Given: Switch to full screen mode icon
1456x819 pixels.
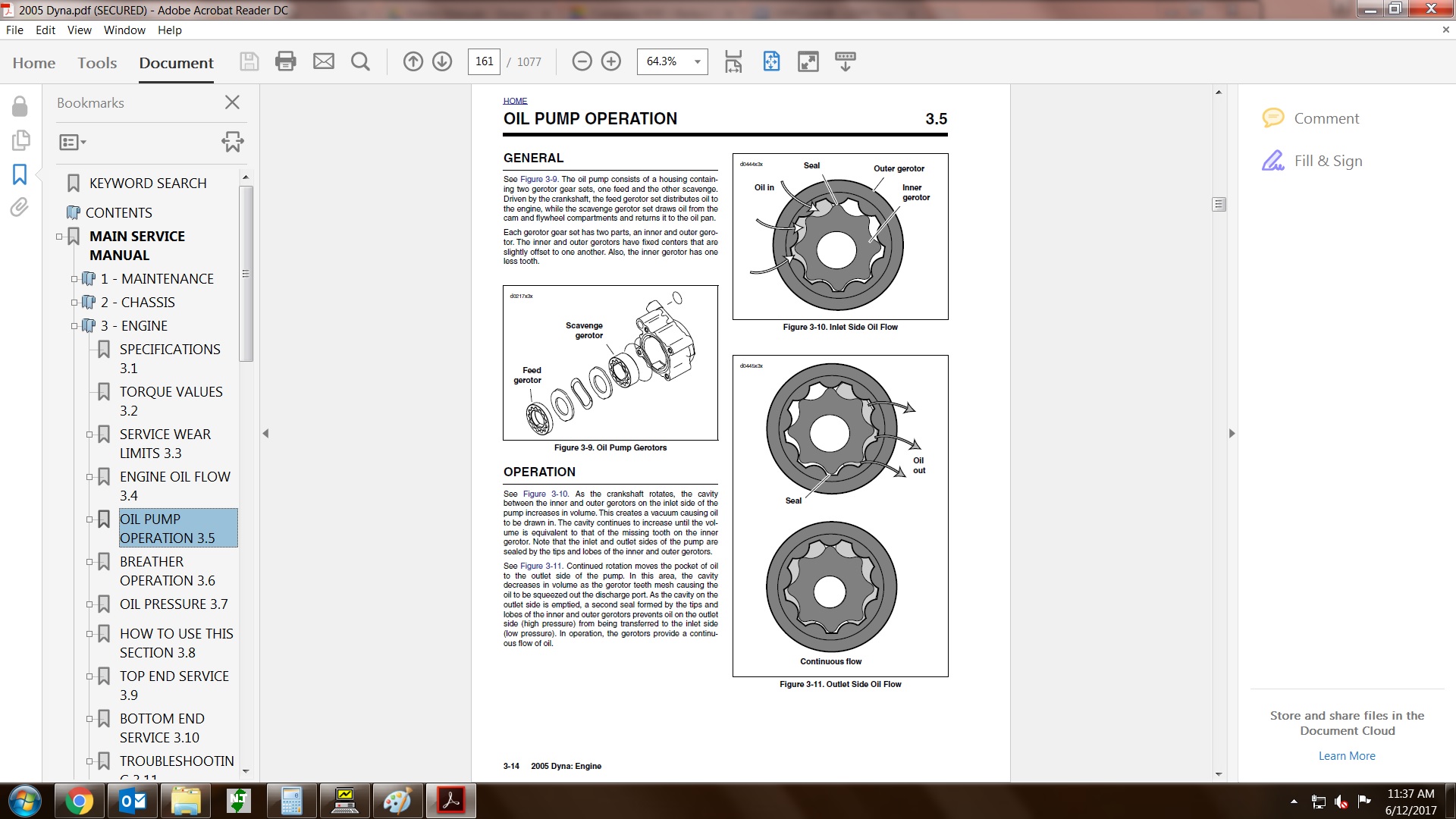Looking at the screenshot, I should [x=808, y=61].
